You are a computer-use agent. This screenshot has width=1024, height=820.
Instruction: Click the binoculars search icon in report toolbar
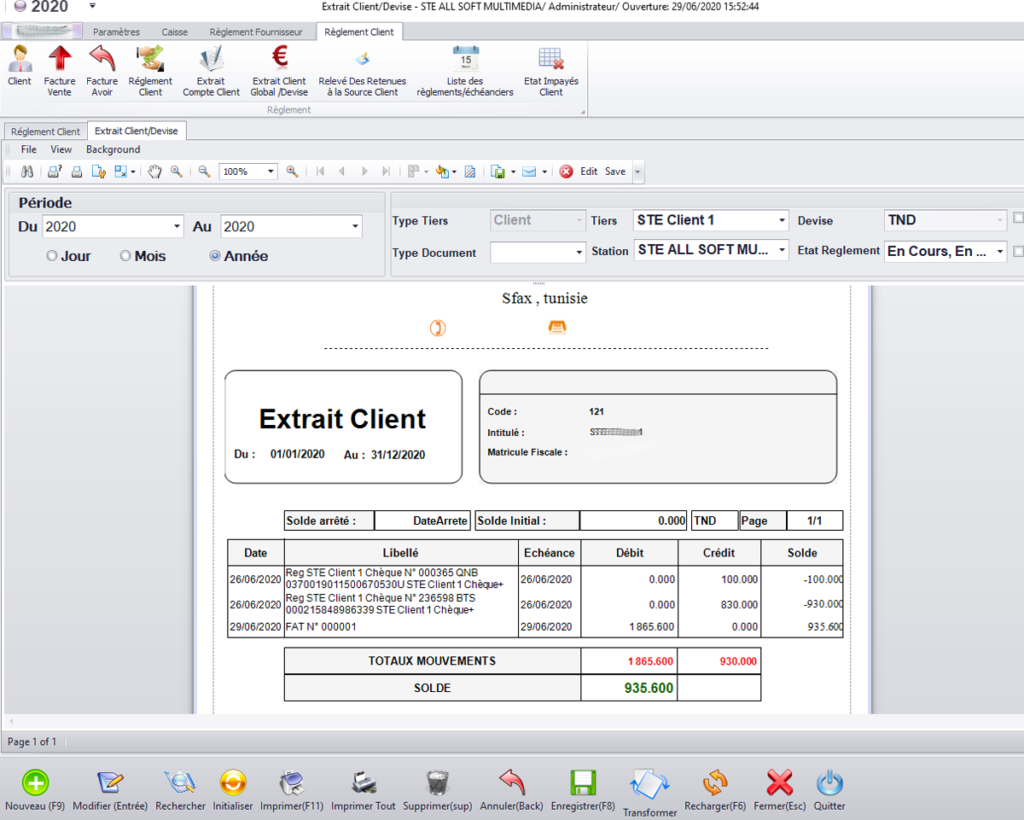[x=27, y=172]
